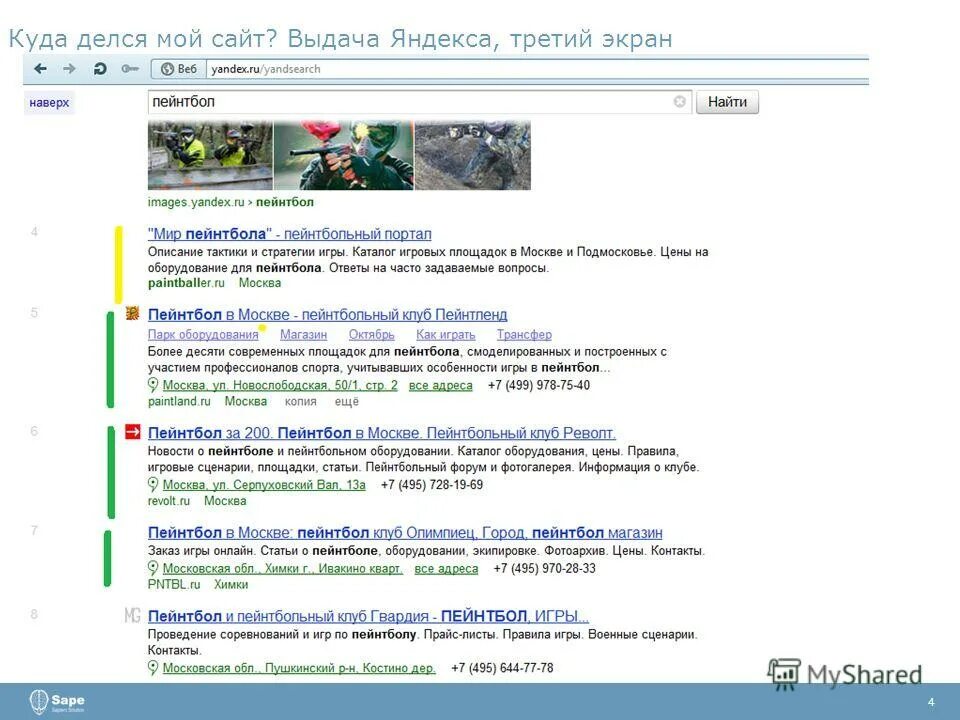This screenshot has height=720, width=960.
Task: Click phone number +7 (495) 728-19-69
Action: coord(432,485)
